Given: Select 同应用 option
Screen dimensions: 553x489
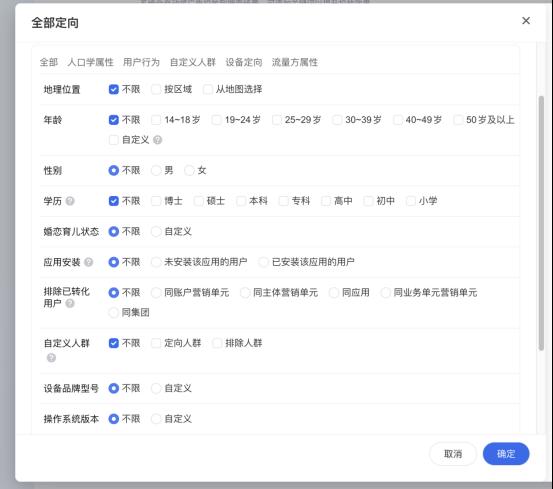Looking at the screenshot, I should (x=334, y=293).
